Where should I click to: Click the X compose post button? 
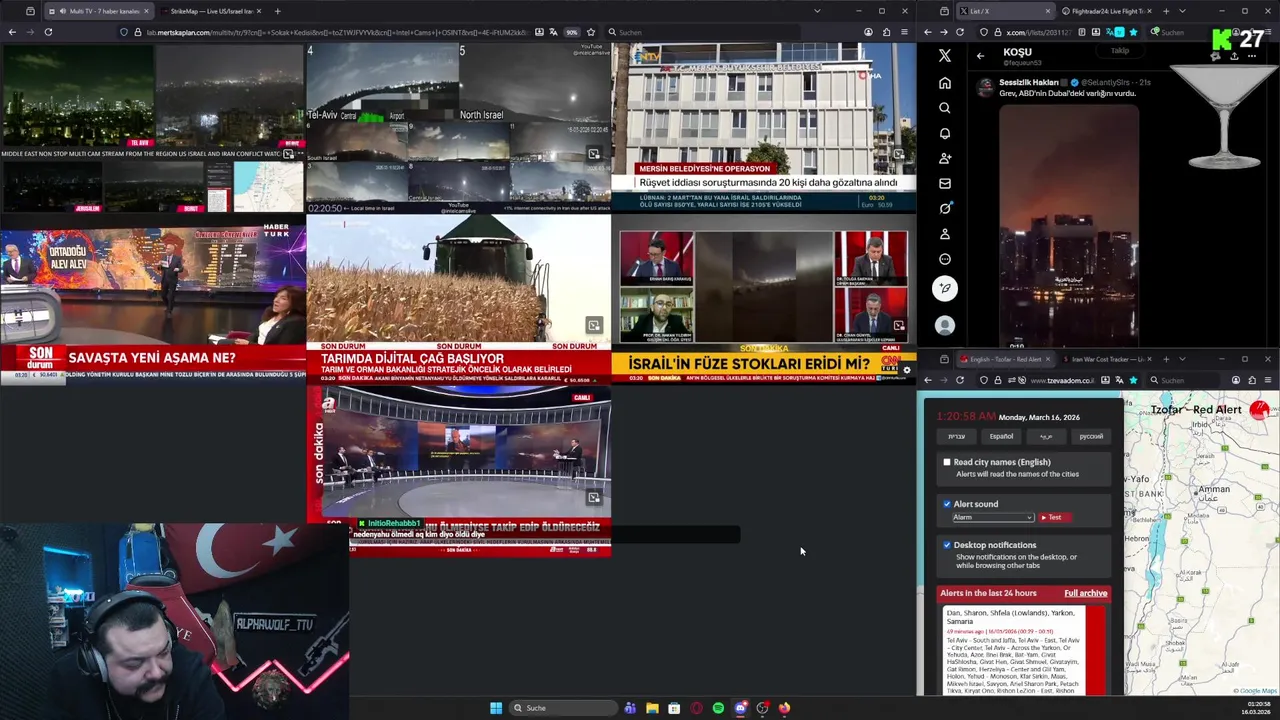[x=945, y=288]
